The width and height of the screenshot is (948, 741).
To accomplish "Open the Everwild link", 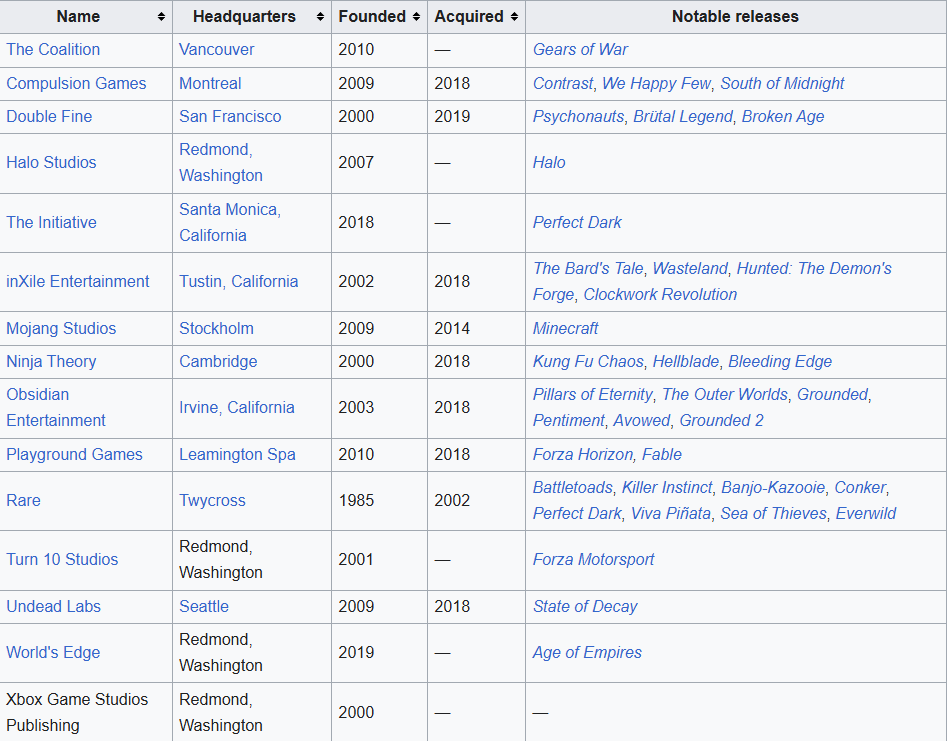I will [866, 514].
